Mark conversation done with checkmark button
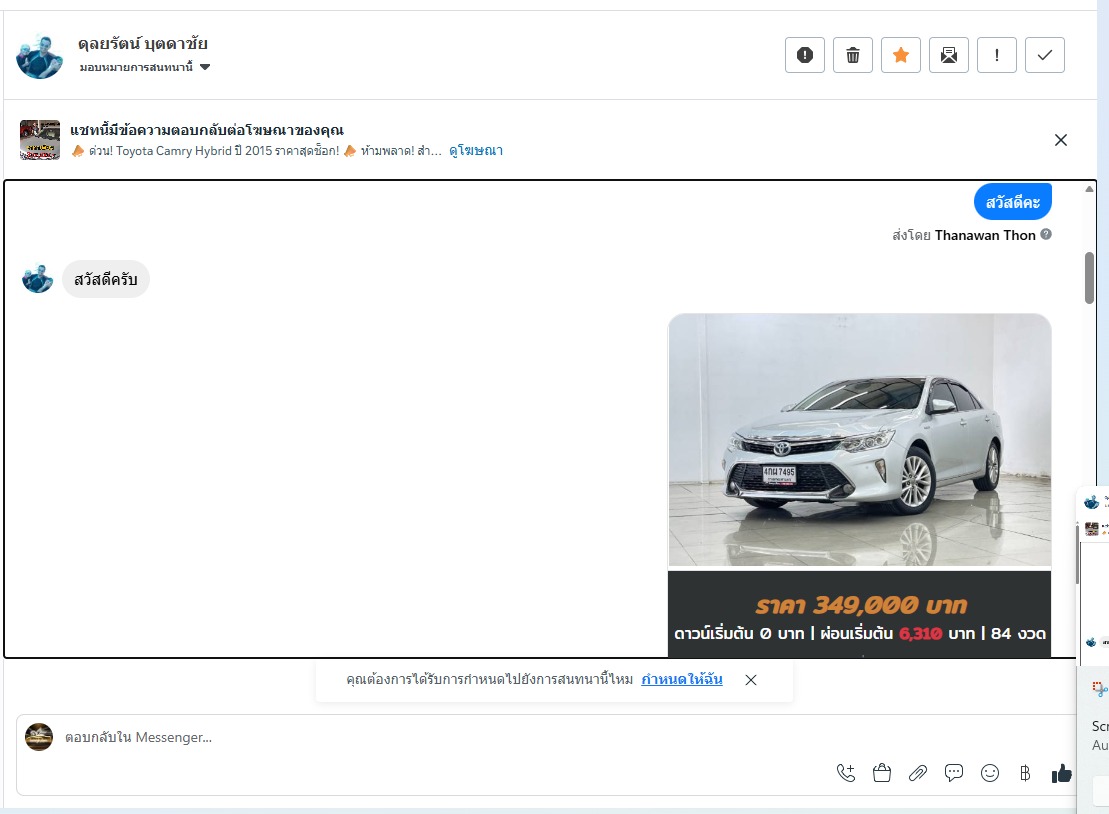The height and width of the screenshot is (814, 1109). (1044, 55)
